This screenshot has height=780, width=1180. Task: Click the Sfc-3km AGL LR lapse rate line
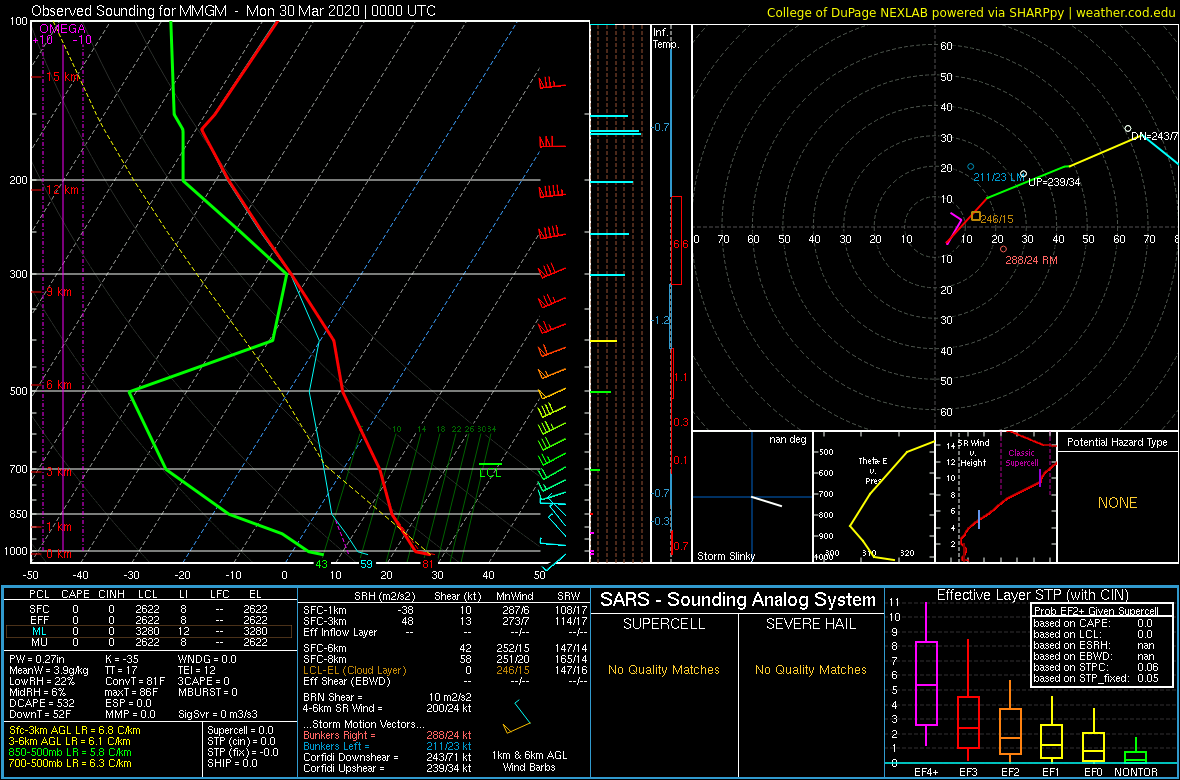point(75,730)
